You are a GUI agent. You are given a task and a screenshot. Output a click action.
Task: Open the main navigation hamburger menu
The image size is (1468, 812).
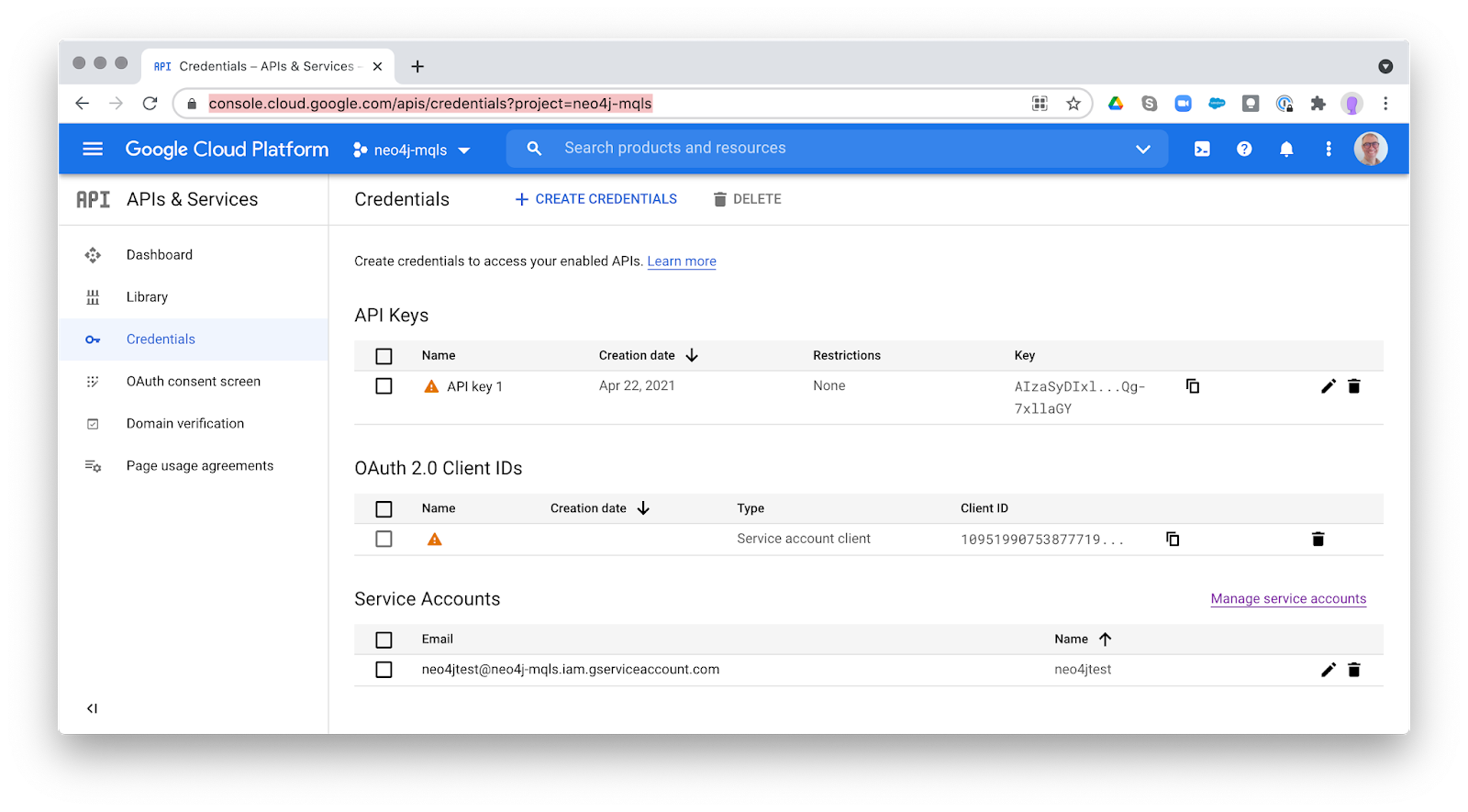[93, 149]
